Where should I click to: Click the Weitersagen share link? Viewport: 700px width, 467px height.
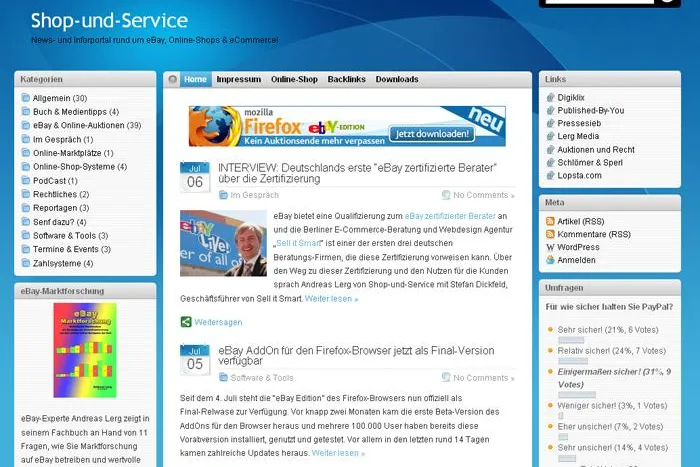coord(218,322)
